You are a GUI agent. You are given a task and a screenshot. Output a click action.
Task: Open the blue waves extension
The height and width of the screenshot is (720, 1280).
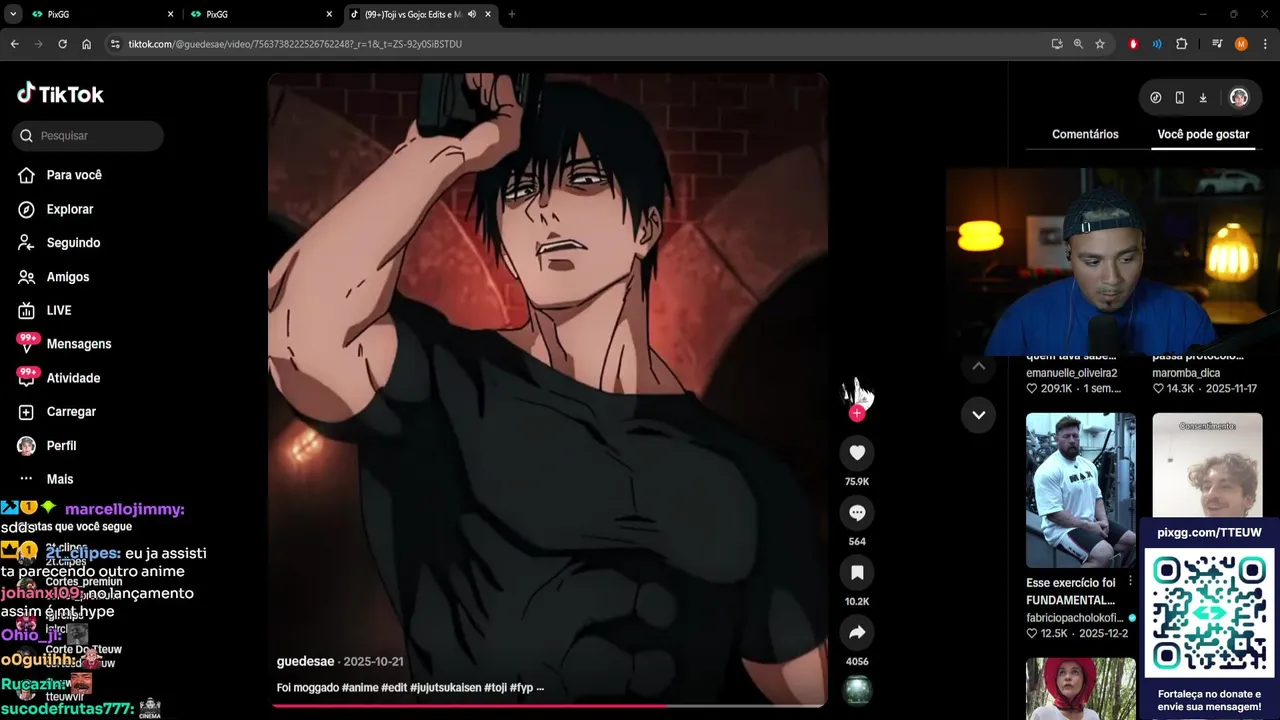1157,44
